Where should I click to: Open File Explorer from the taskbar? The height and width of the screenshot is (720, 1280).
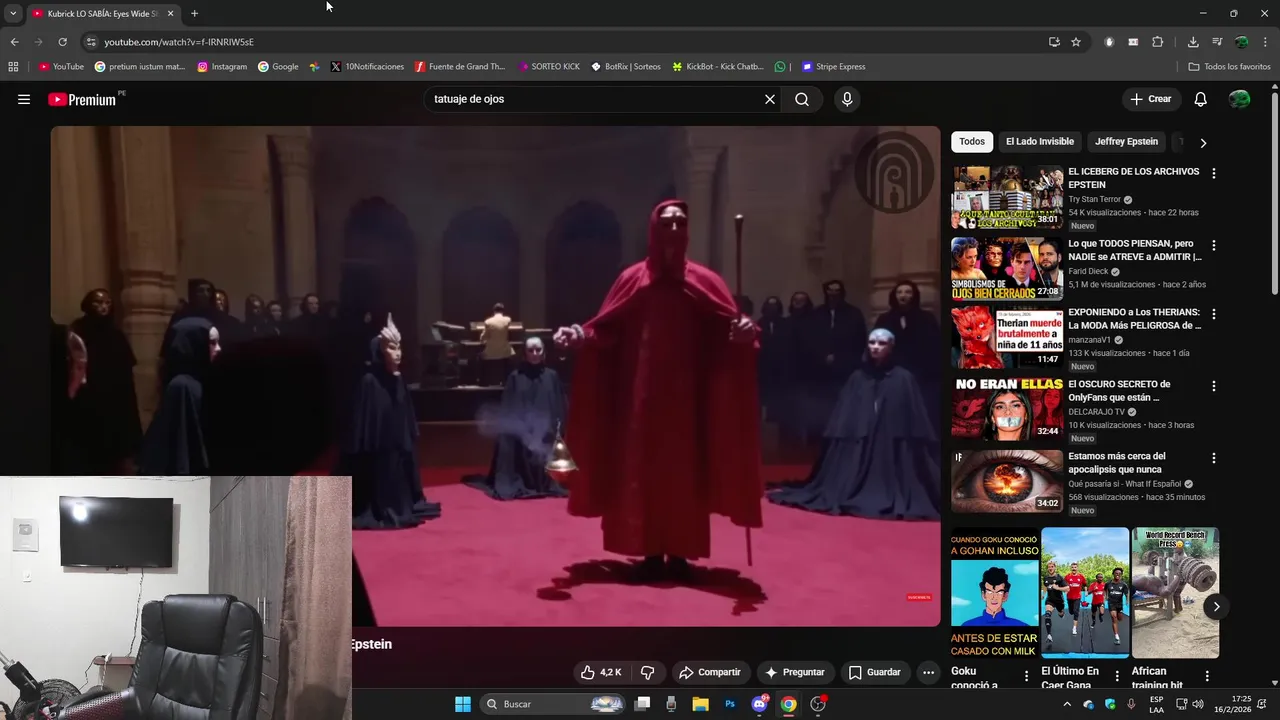tap(700, 704)
